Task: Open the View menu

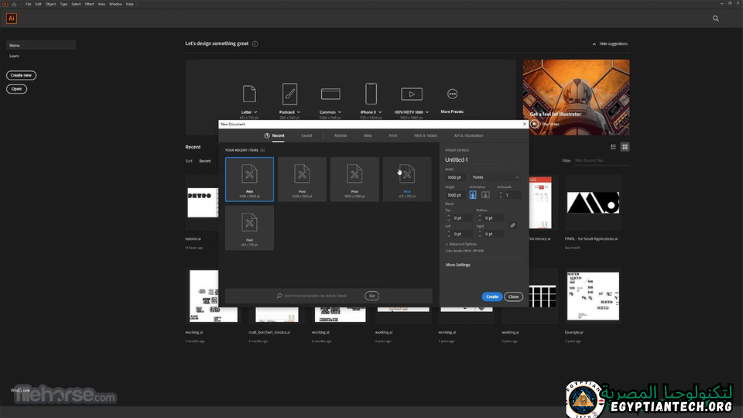Action: tap(101, 4)
